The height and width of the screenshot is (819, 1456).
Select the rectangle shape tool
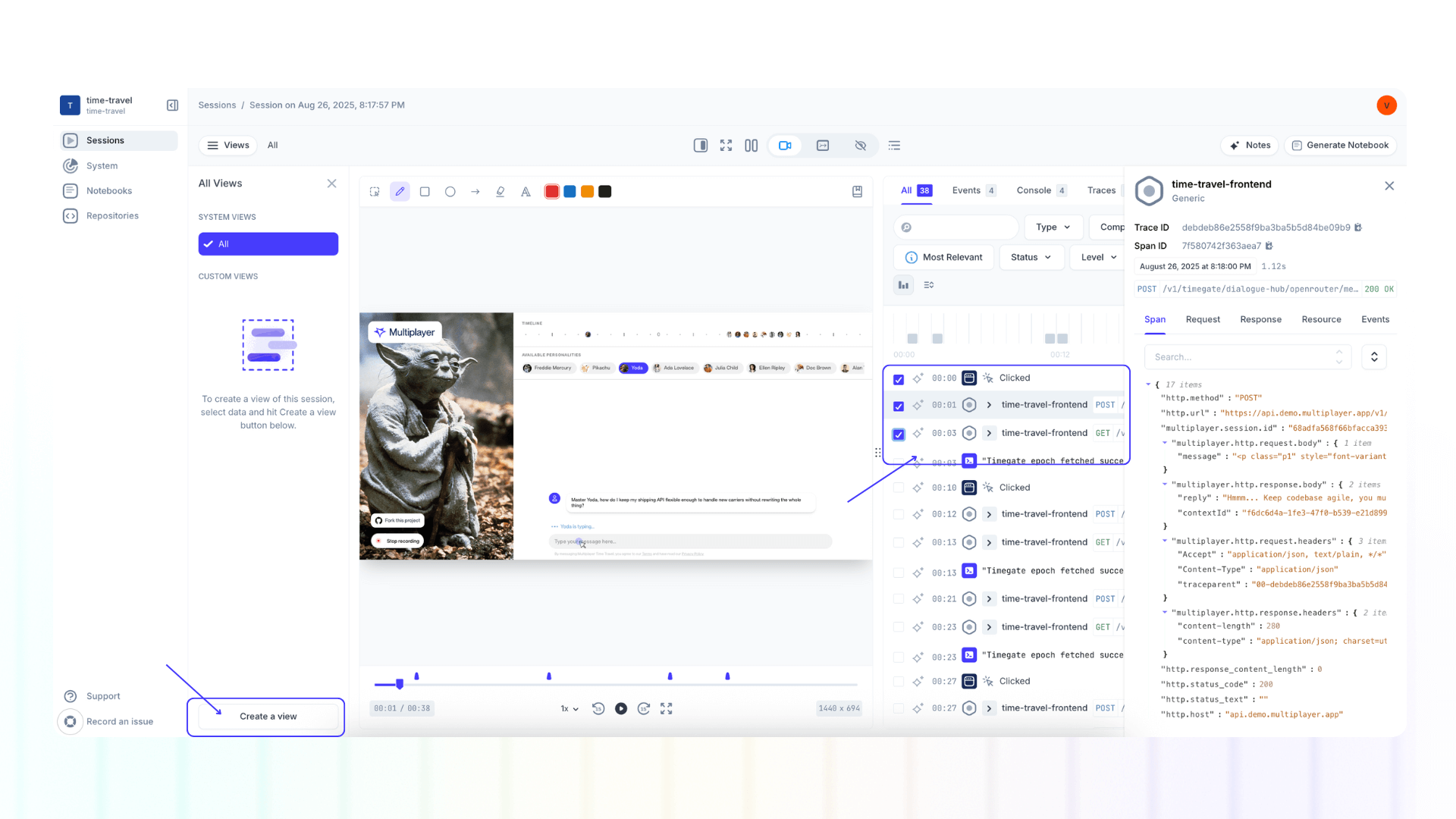[425, 192]
